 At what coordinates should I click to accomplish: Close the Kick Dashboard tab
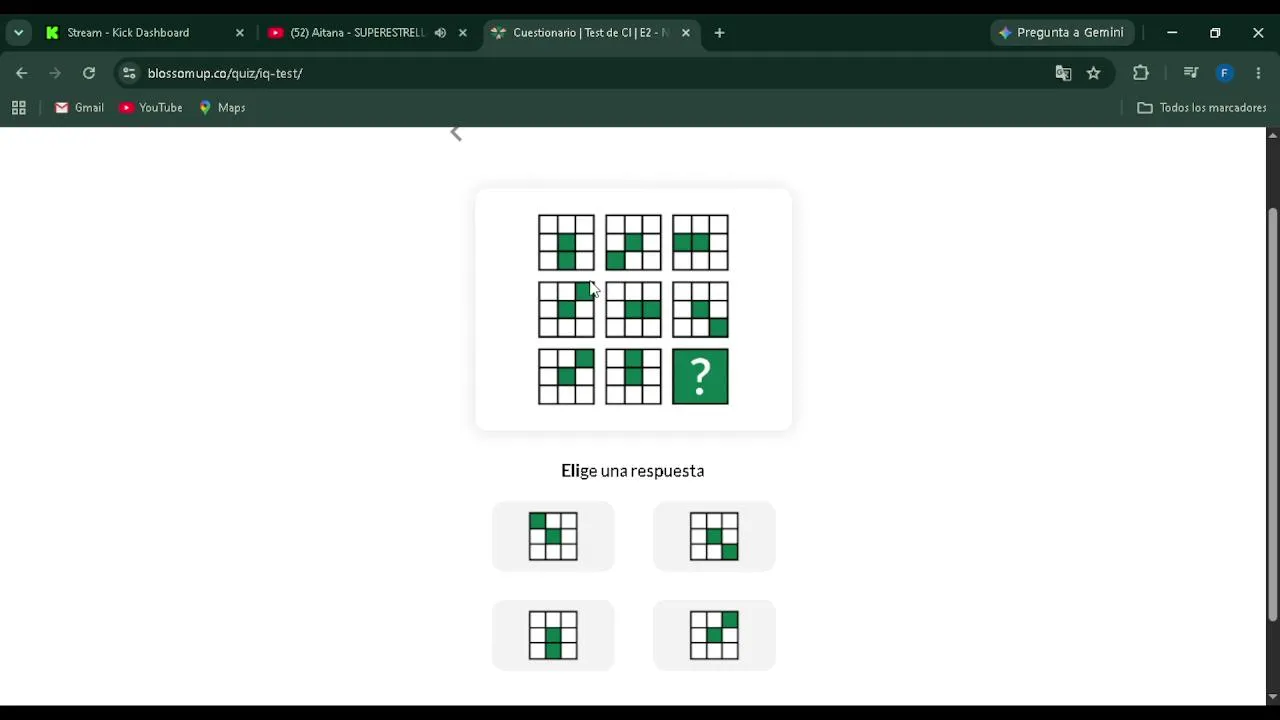tap(239, 33)
